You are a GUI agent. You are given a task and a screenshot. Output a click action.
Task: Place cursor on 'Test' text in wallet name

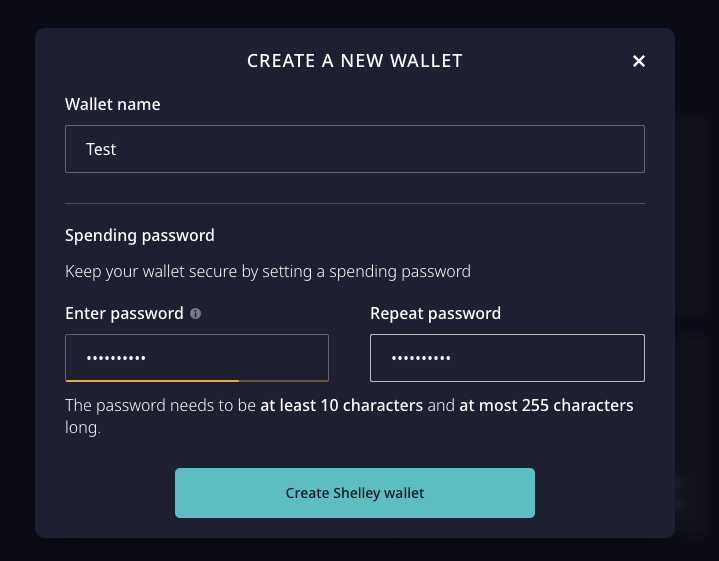point(101,150)
